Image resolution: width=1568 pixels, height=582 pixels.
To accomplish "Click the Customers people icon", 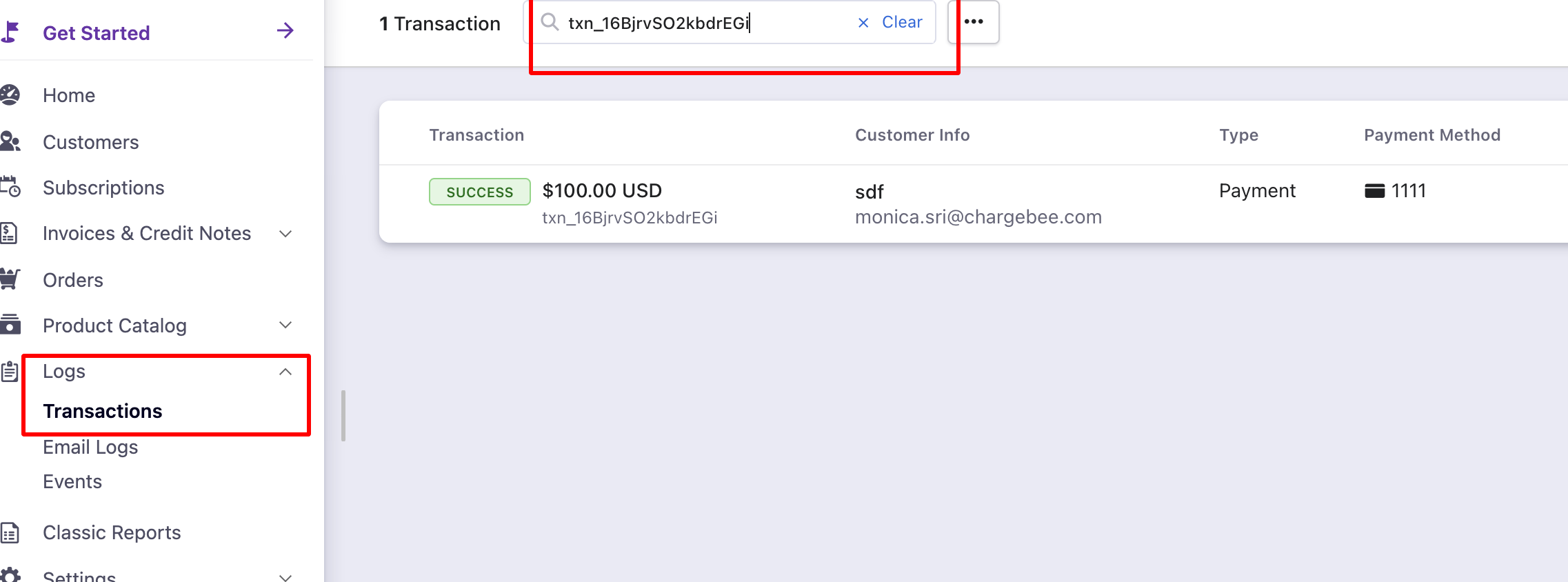I will [10, 142].
